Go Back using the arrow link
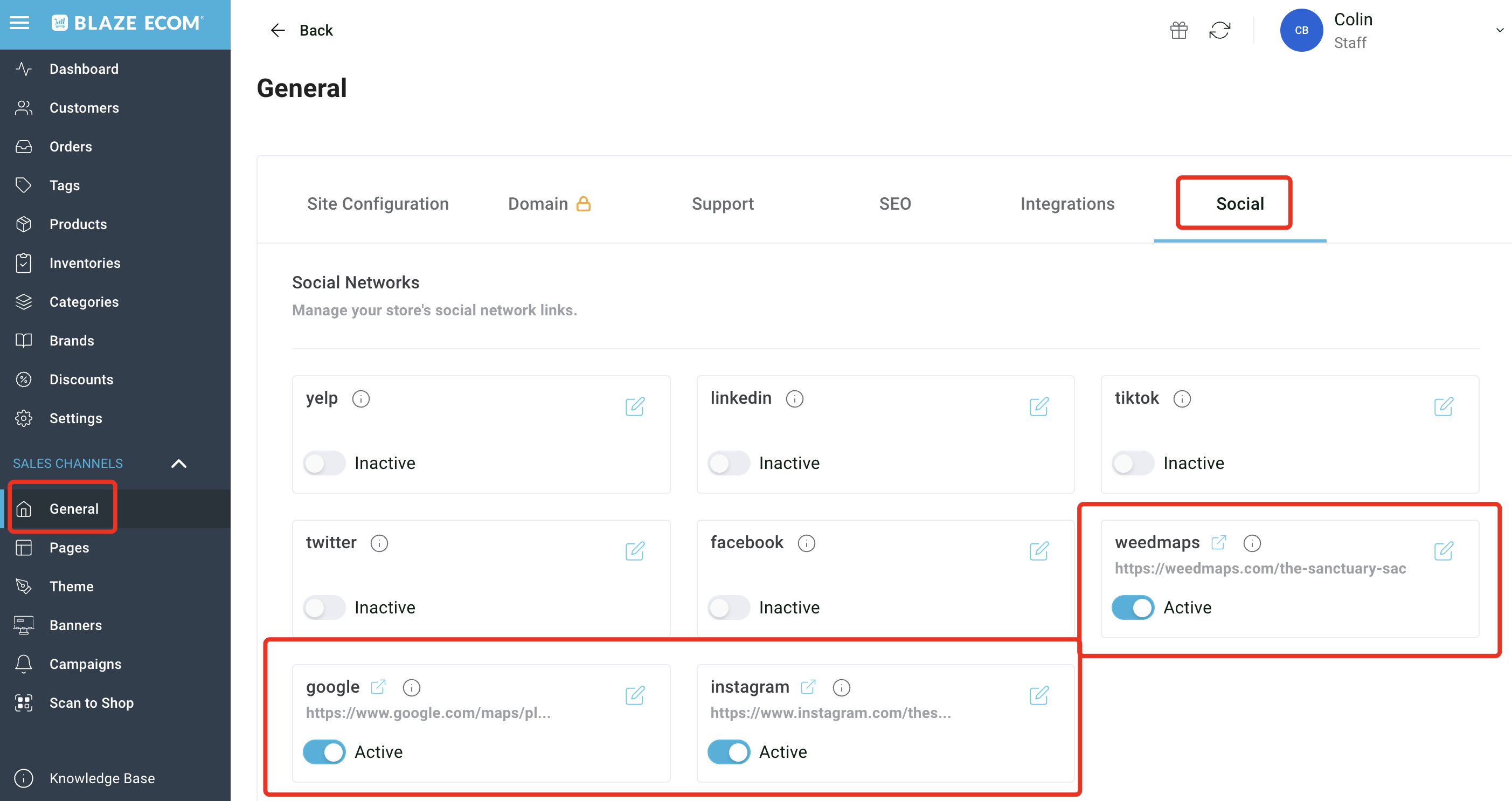Screen dimensions: 1512x801 coord(301,30)
